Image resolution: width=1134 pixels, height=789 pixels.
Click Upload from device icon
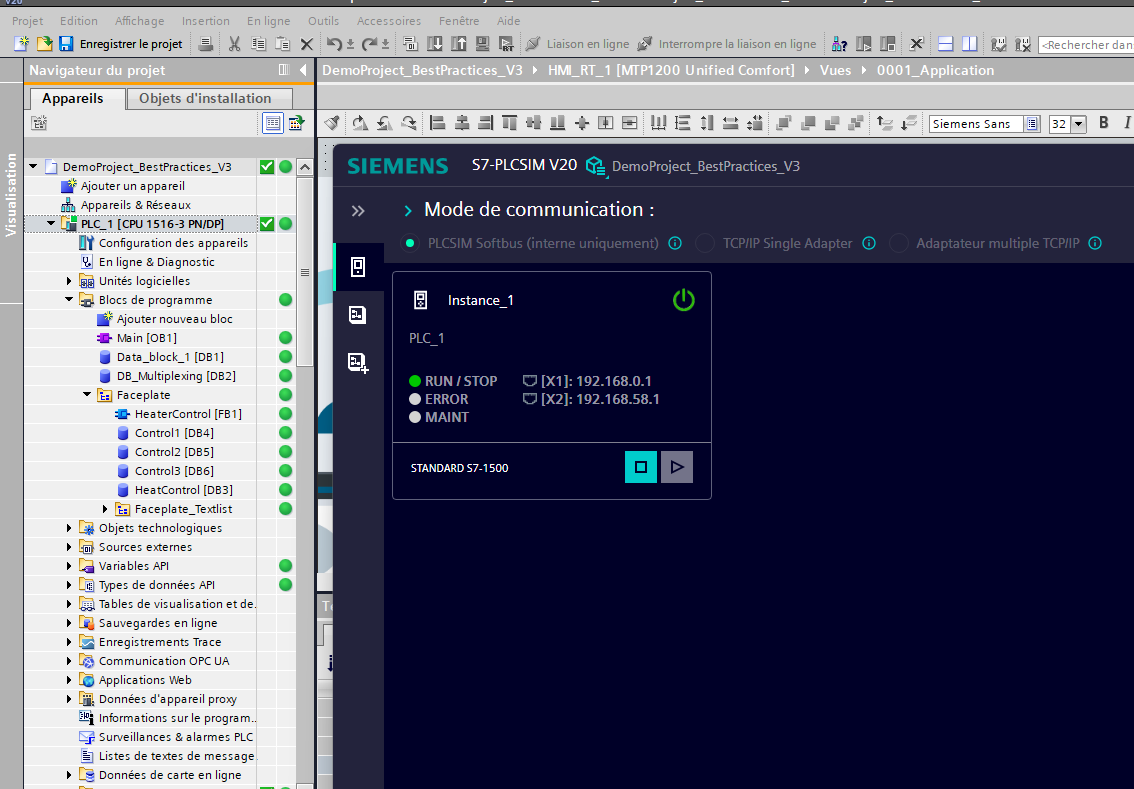(x=459, y=44)
